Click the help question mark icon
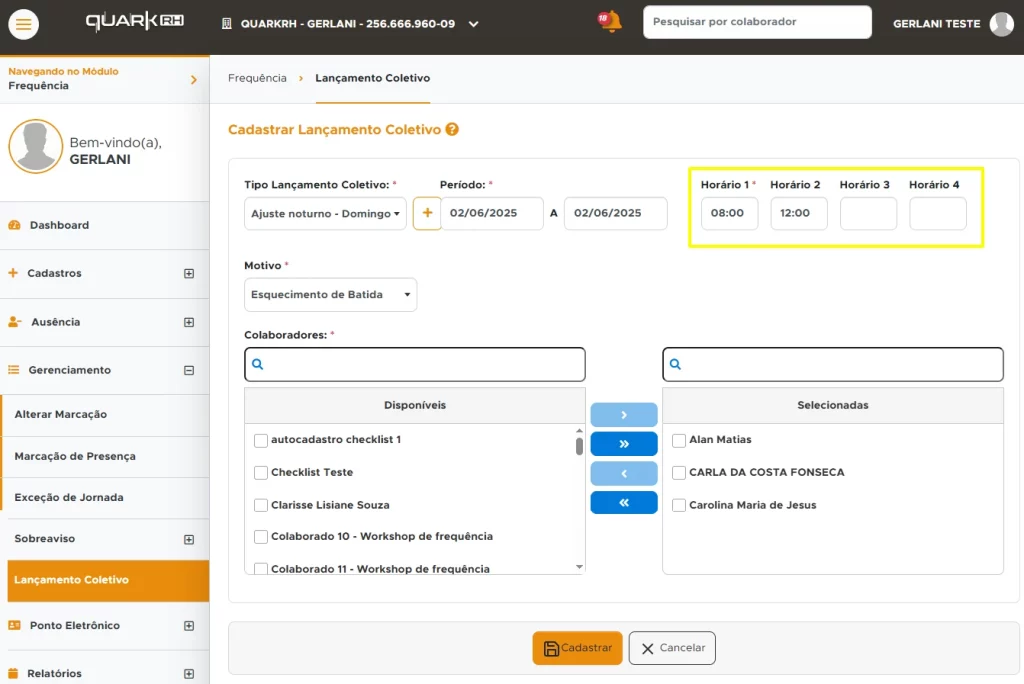This screenshot has height=684, width=1024. click(x=452, y=130)
